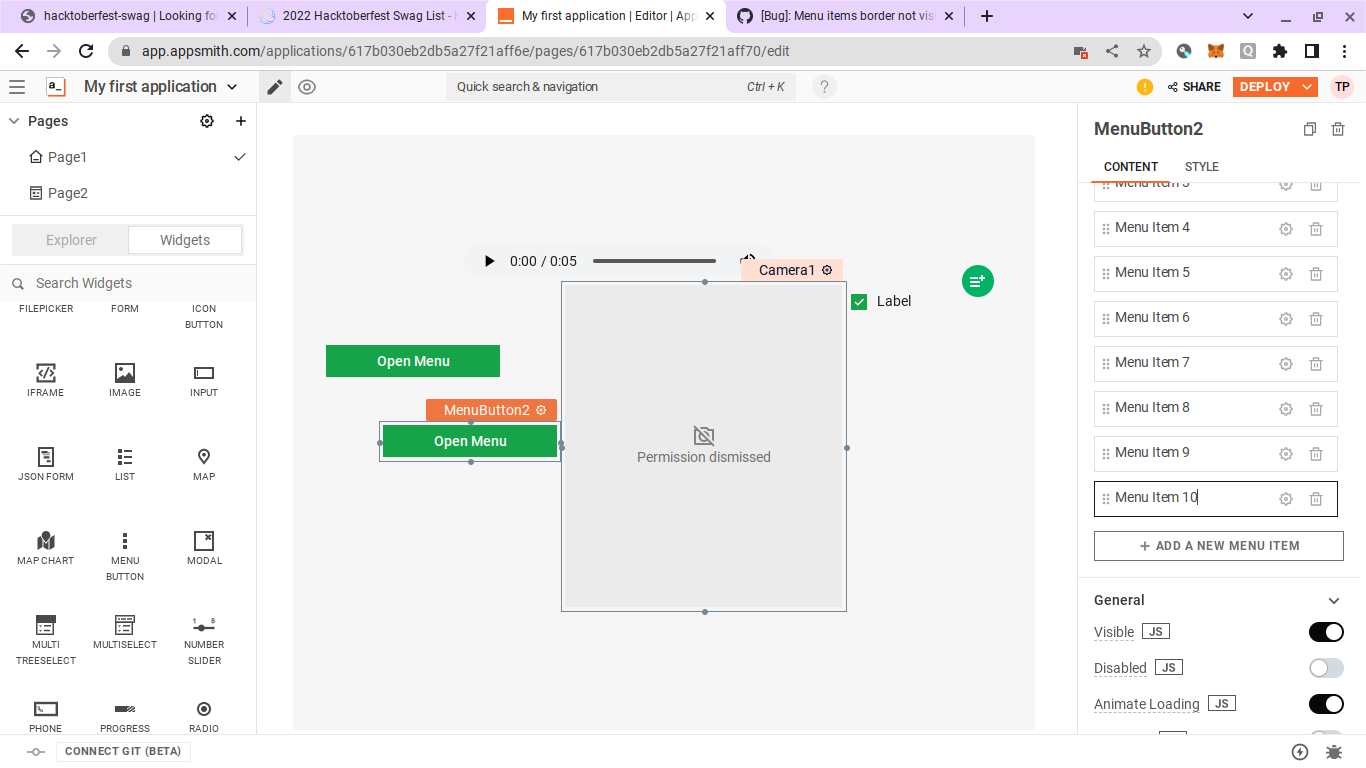
Task: Click the Appsmith logo icon
Action: [x=56, y=87]
